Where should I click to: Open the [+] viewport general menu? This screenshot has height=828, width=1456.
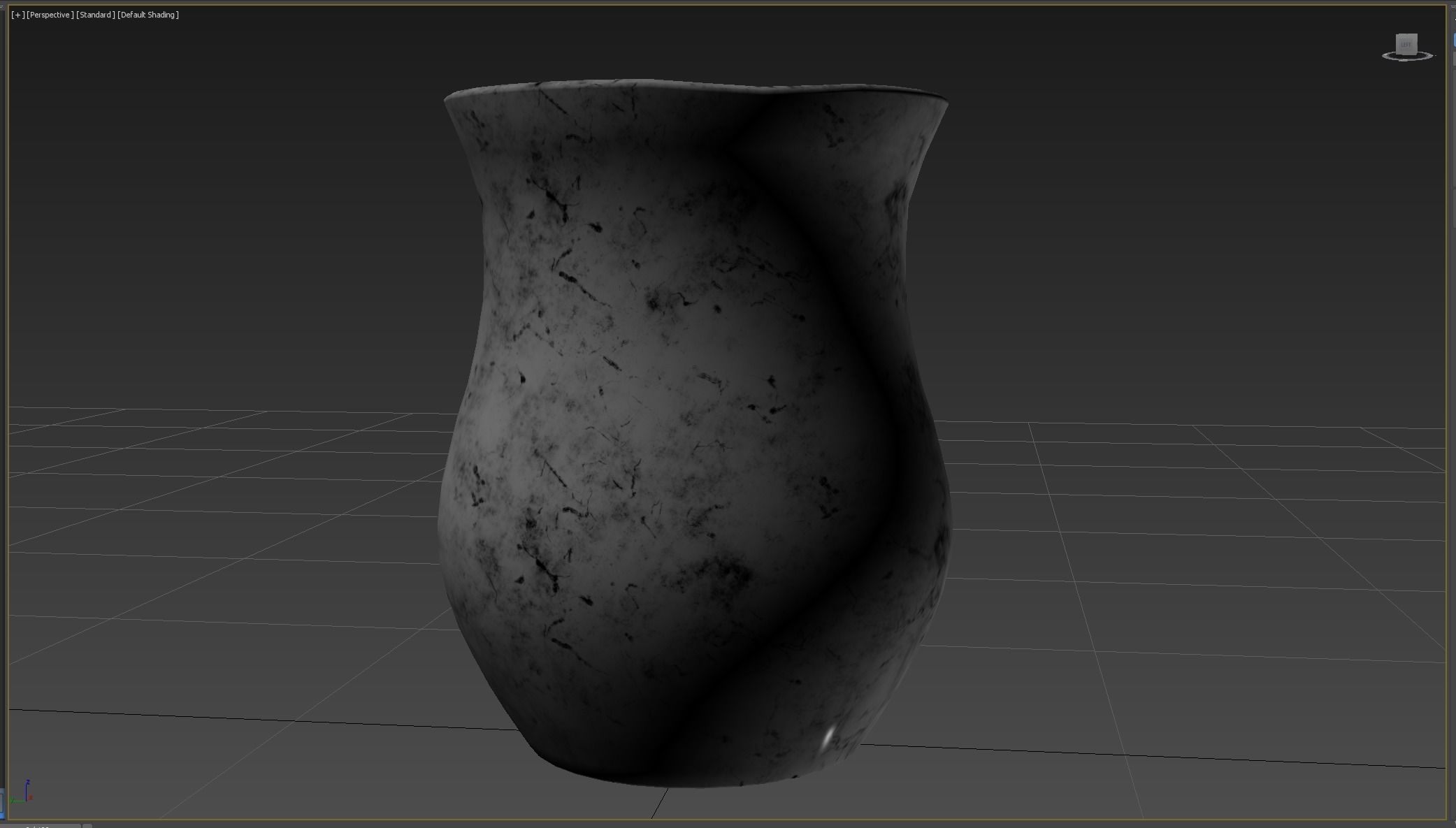pos(17,15)
